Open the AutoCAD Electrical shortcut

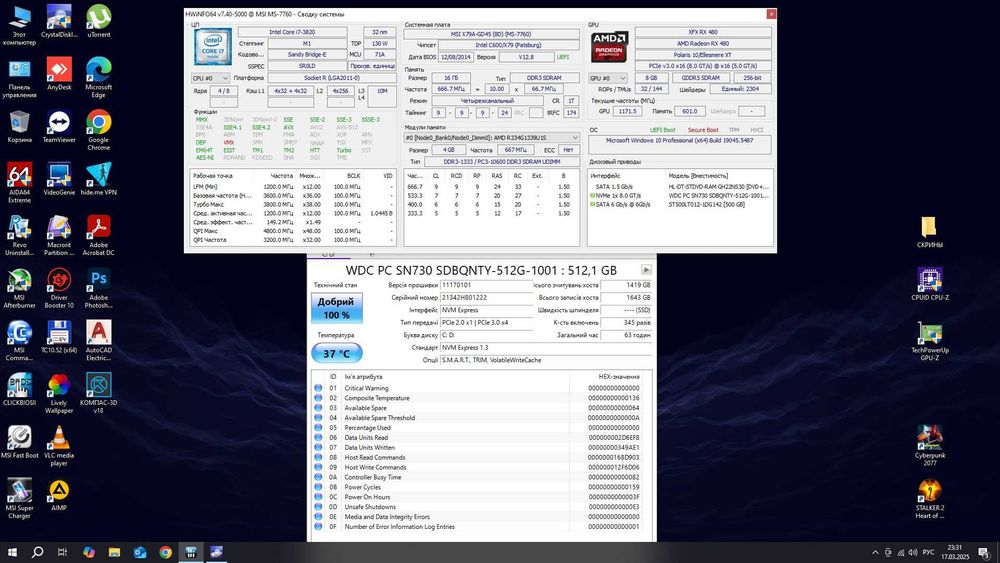[x=98, y=340]
